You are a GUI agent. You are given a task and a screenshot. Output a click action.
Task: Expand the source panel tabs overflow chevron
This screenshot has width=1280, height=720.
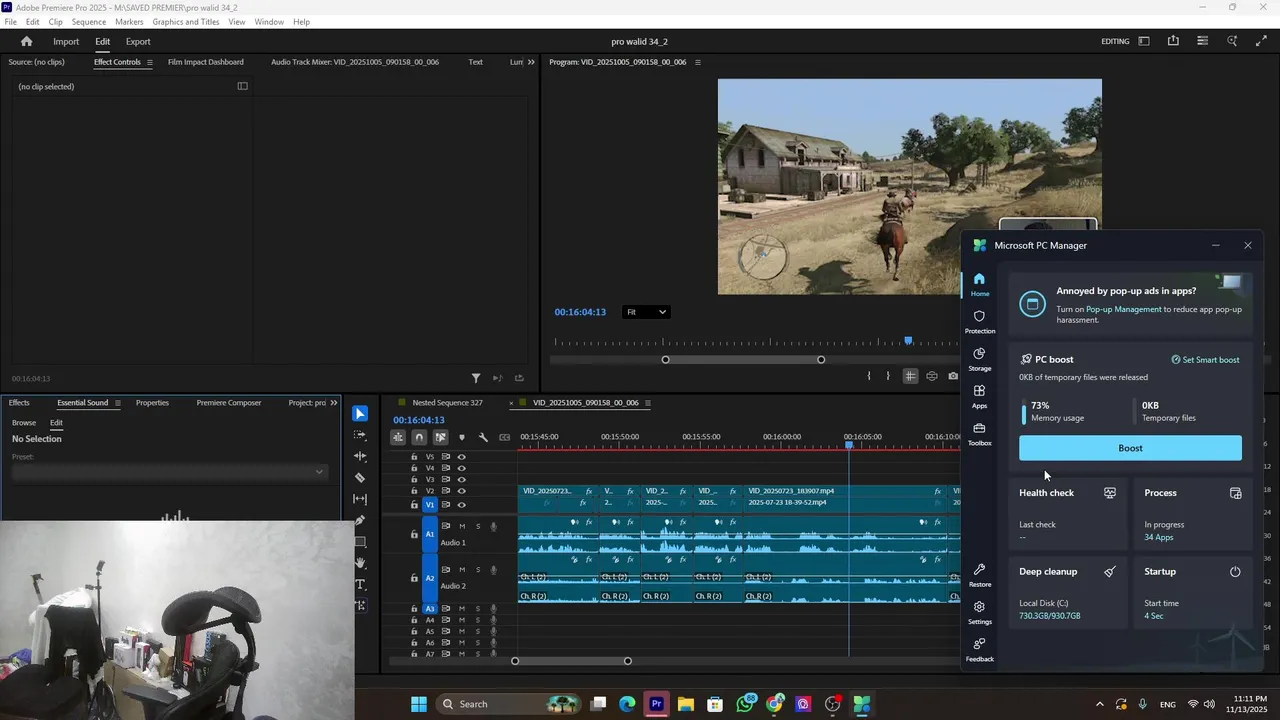click(x=531, y=62)
